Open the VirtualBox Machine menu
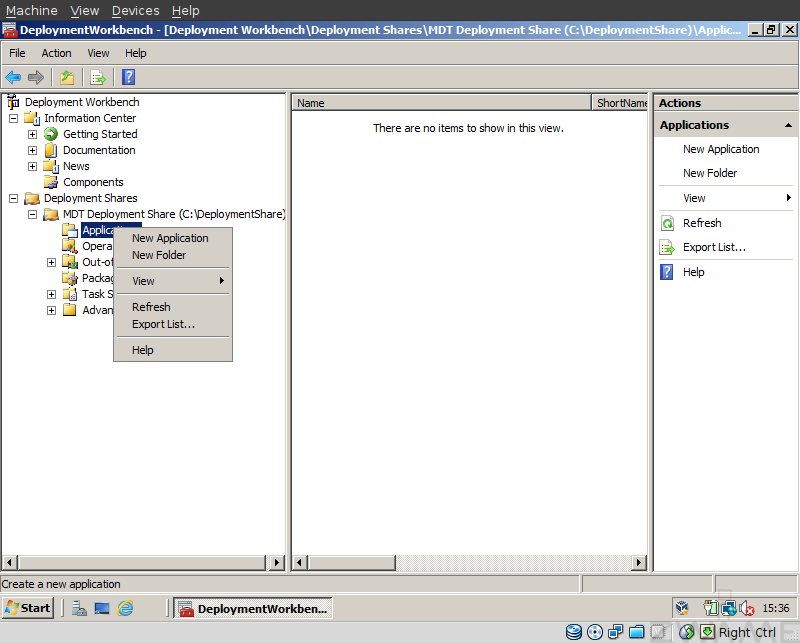Image resolution: width=800 pixels, height=643 pixels. pyautogui.click(x=32, y=10)
